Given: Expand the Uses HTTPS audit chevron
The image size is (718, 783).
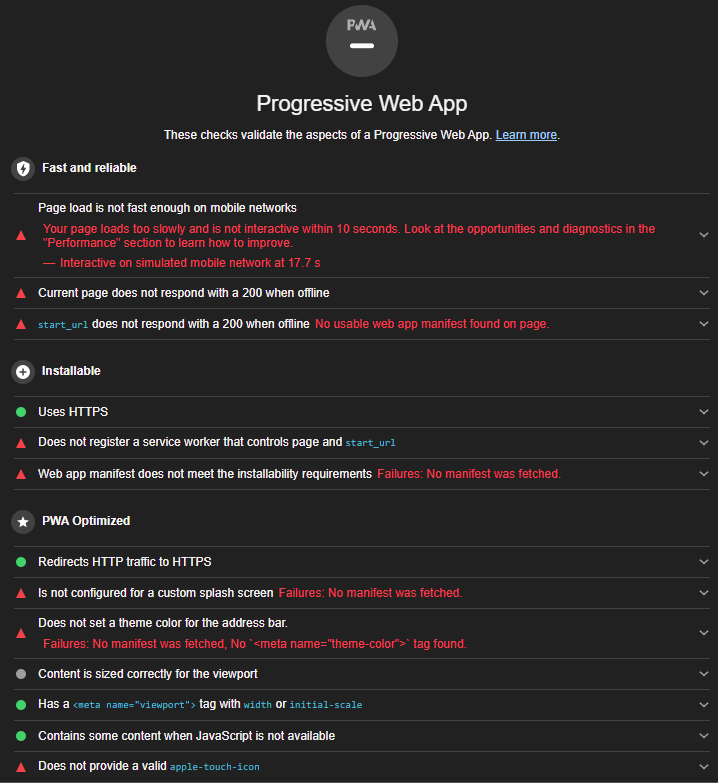Looking at the screenshot, I should [x=704, y=412].
